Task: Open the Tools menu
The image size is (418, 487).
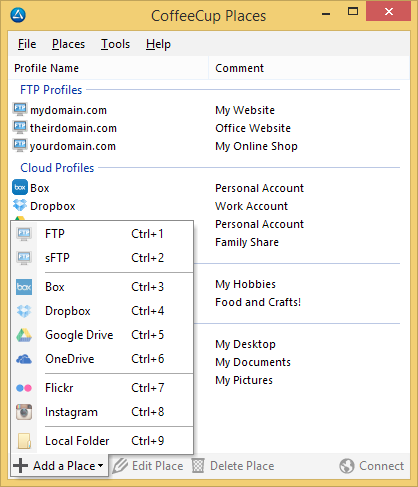Action: (115, 44)
